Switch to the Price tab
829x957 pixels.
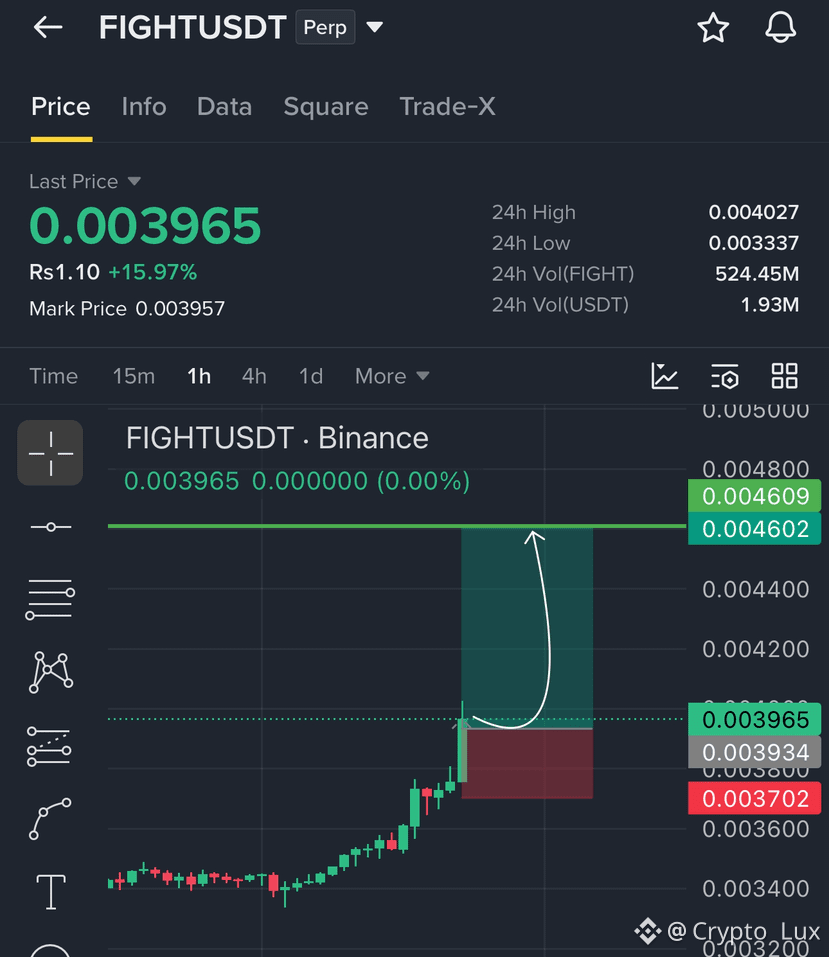[x=61, y=107]
